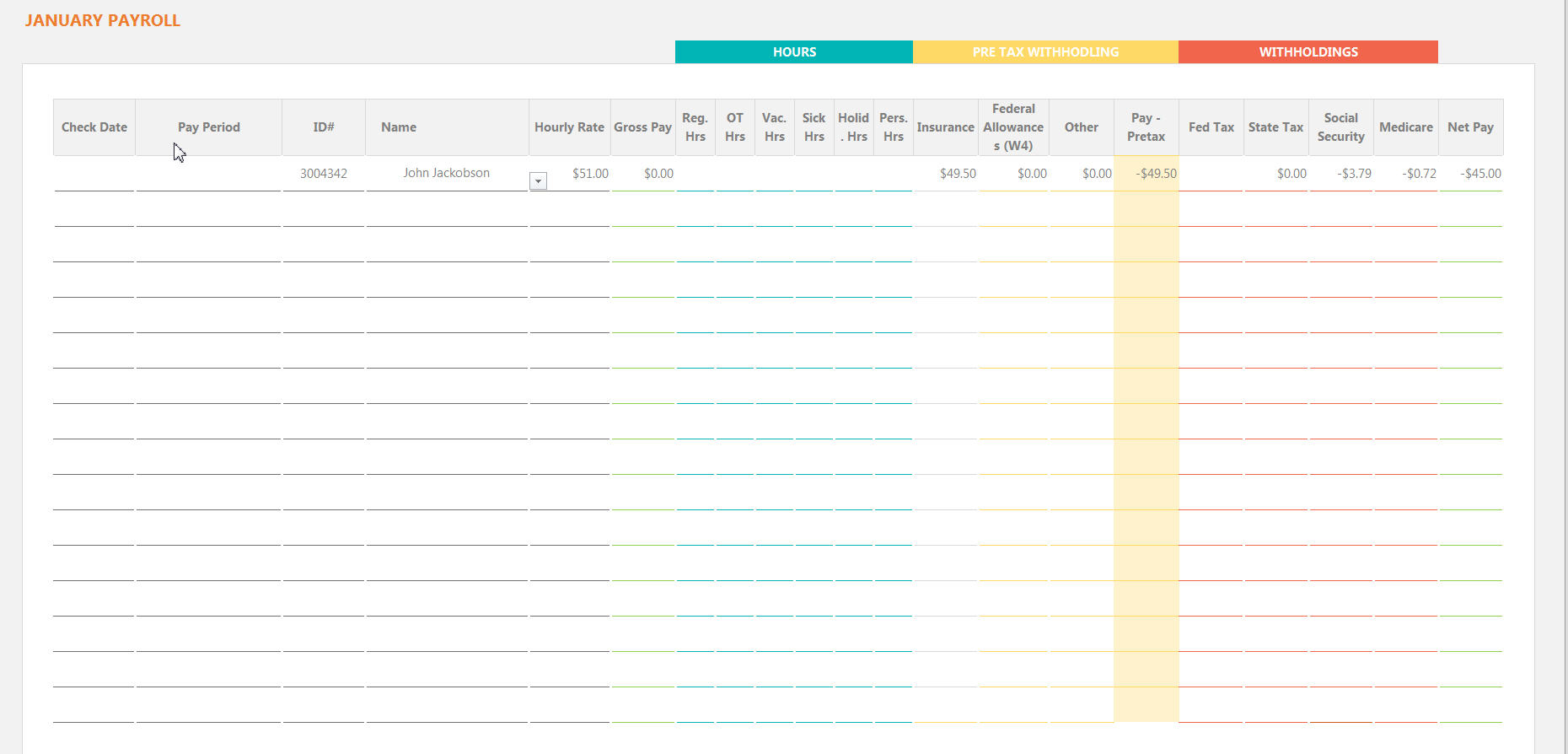Select the PRE TAX WITHHOLDING yellow banner
The width and height of the screenshot is (1568, 754).
pyautogui.click(x=1044, y=52)
